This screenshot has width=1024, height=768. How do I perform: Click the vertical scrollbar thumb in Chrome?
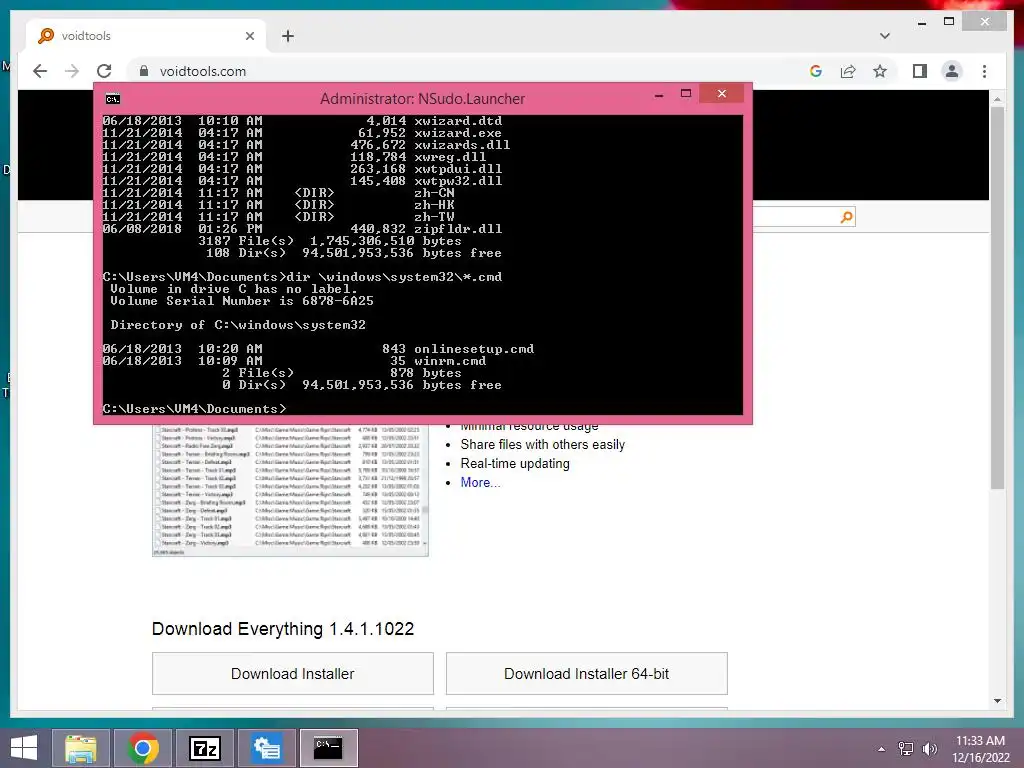[x=997, y=297]
